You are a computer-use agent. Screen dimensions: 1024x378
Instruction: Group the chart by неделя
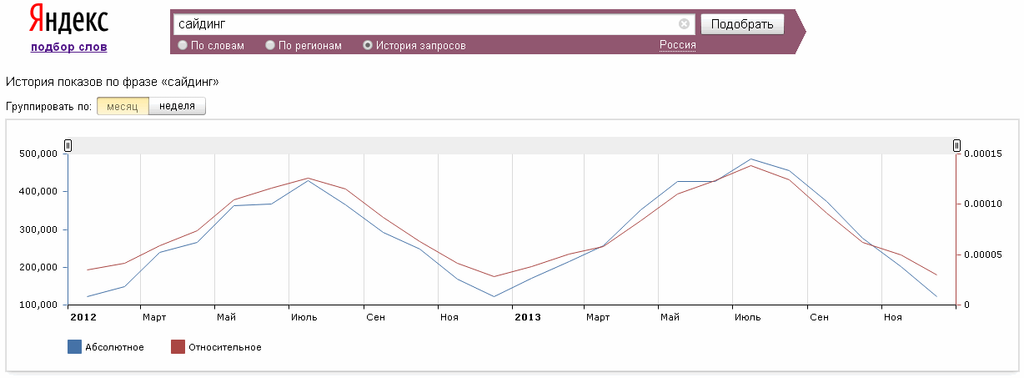(x=177, y=106)
